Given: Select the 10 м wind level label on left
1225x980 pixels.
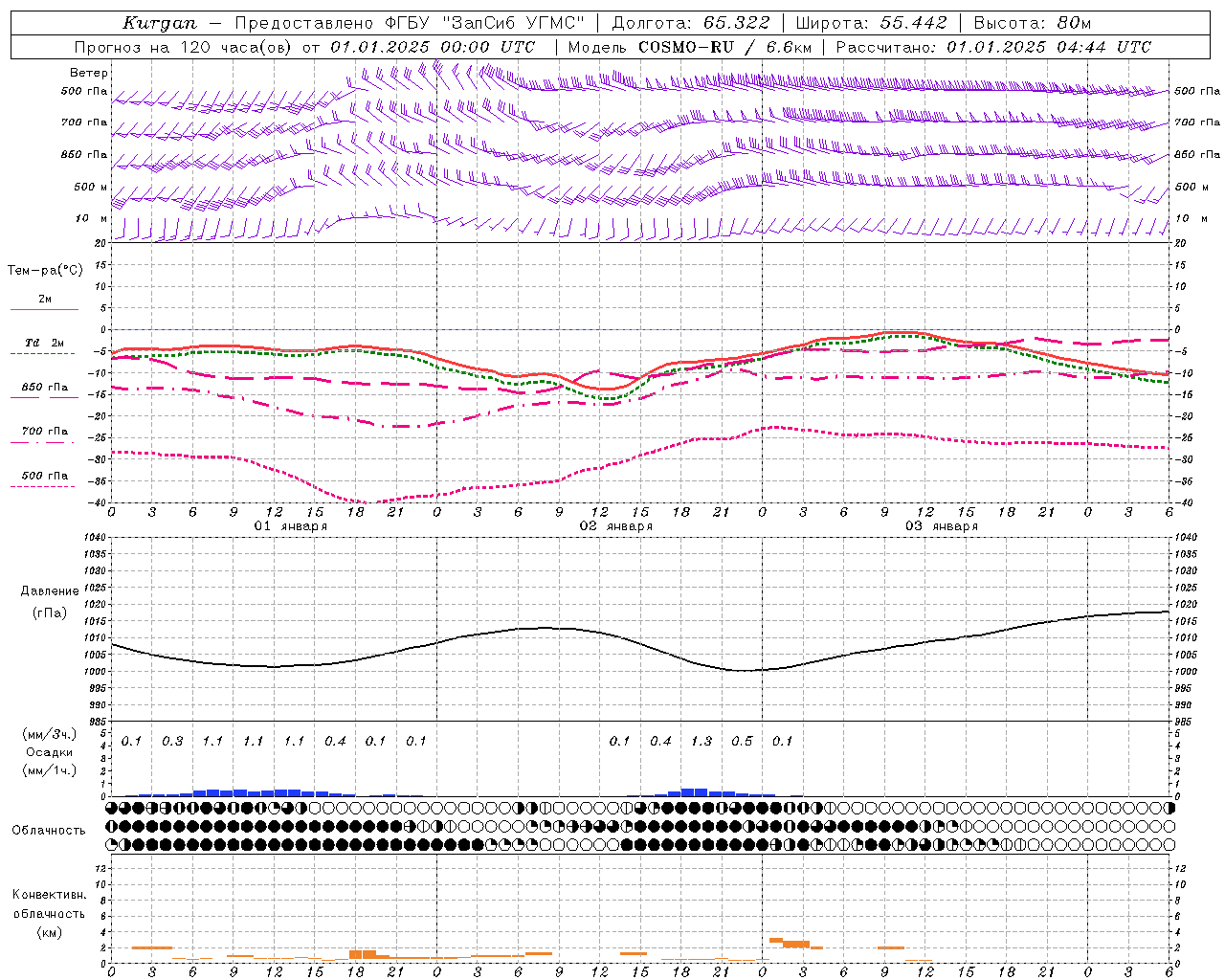Looking at the screenshot, I should 92,219.
